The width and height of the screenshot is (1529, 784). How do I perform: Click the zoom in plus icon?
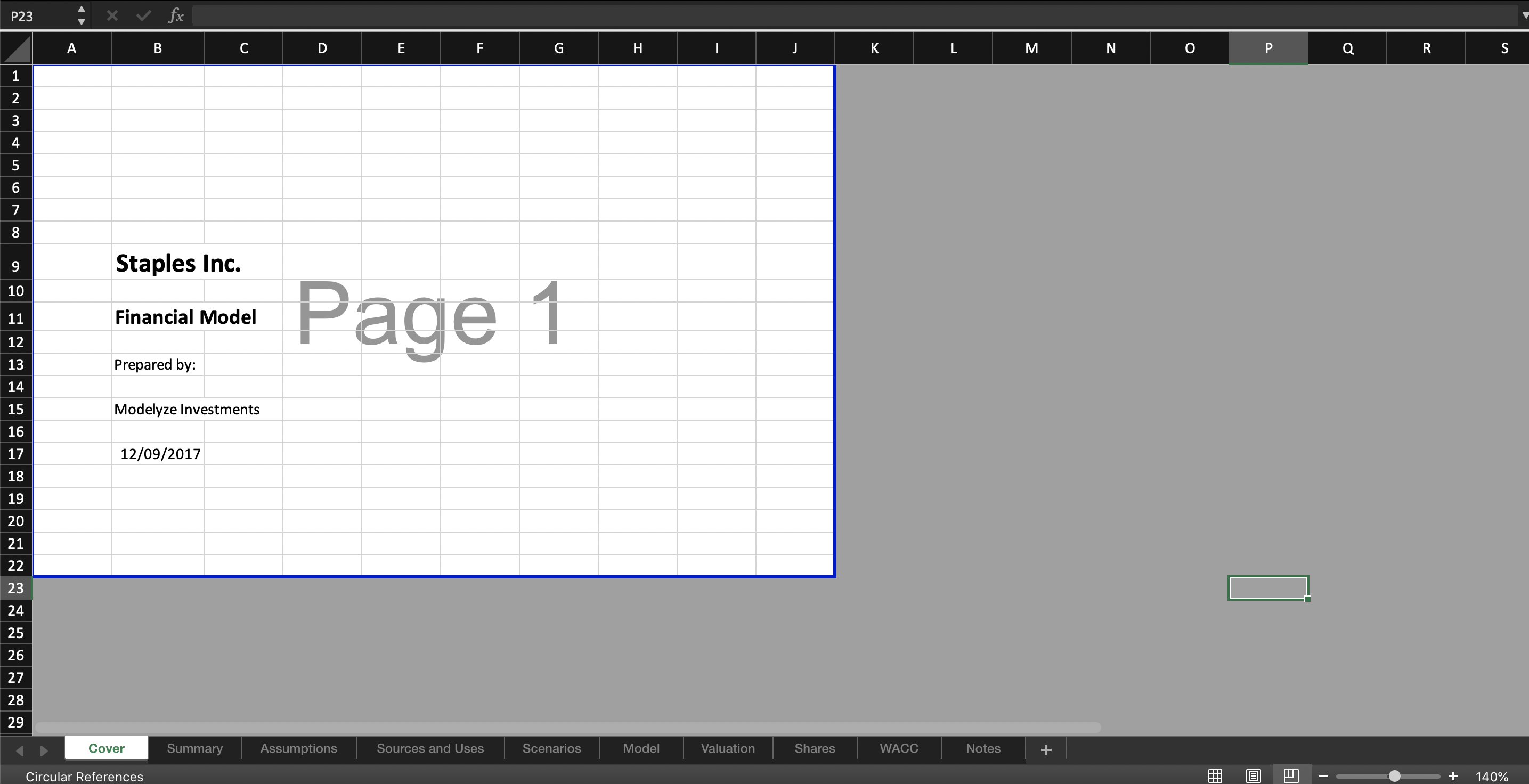point(1453,777)
